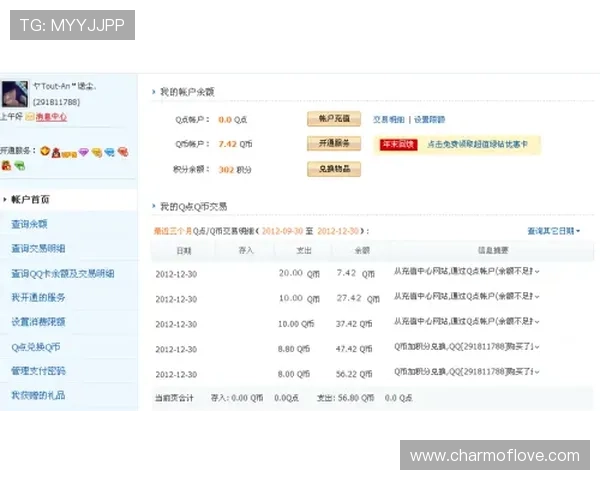Click the green diamond service icon
The image size is (600, 480).
coord(20,166)
